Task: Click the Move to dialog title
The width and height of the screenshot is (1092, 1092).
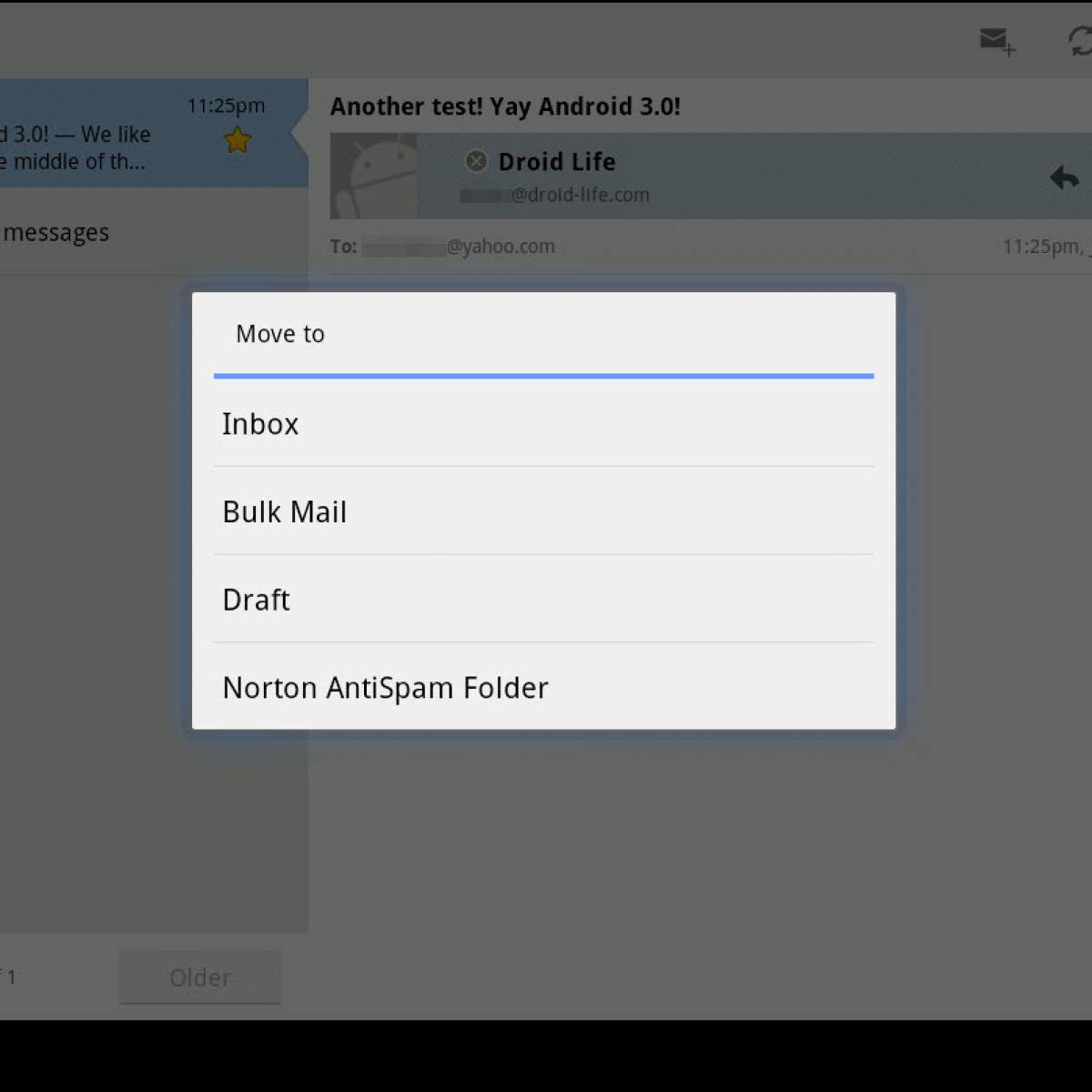Action: 280,334
